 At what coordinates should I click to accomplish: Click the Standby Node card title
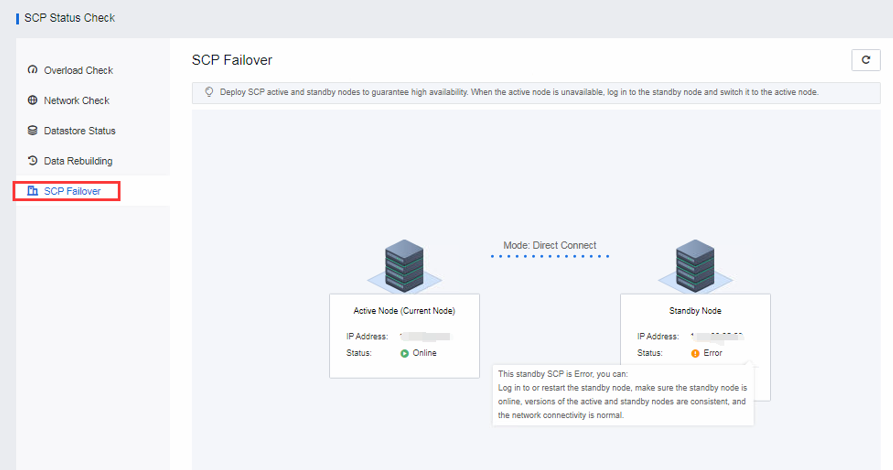click(x=695, y=311)
